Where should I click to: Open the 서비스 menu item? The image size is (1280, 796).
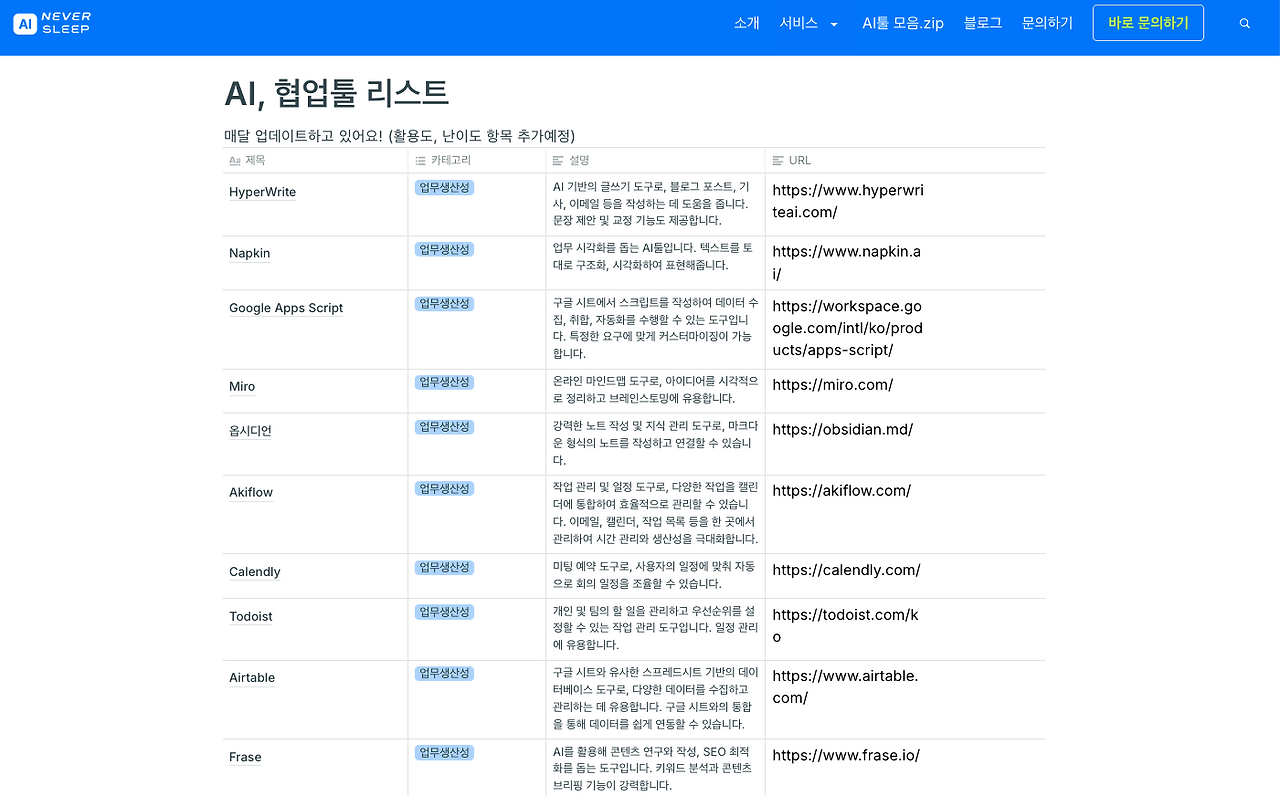[x=799, y=23]
